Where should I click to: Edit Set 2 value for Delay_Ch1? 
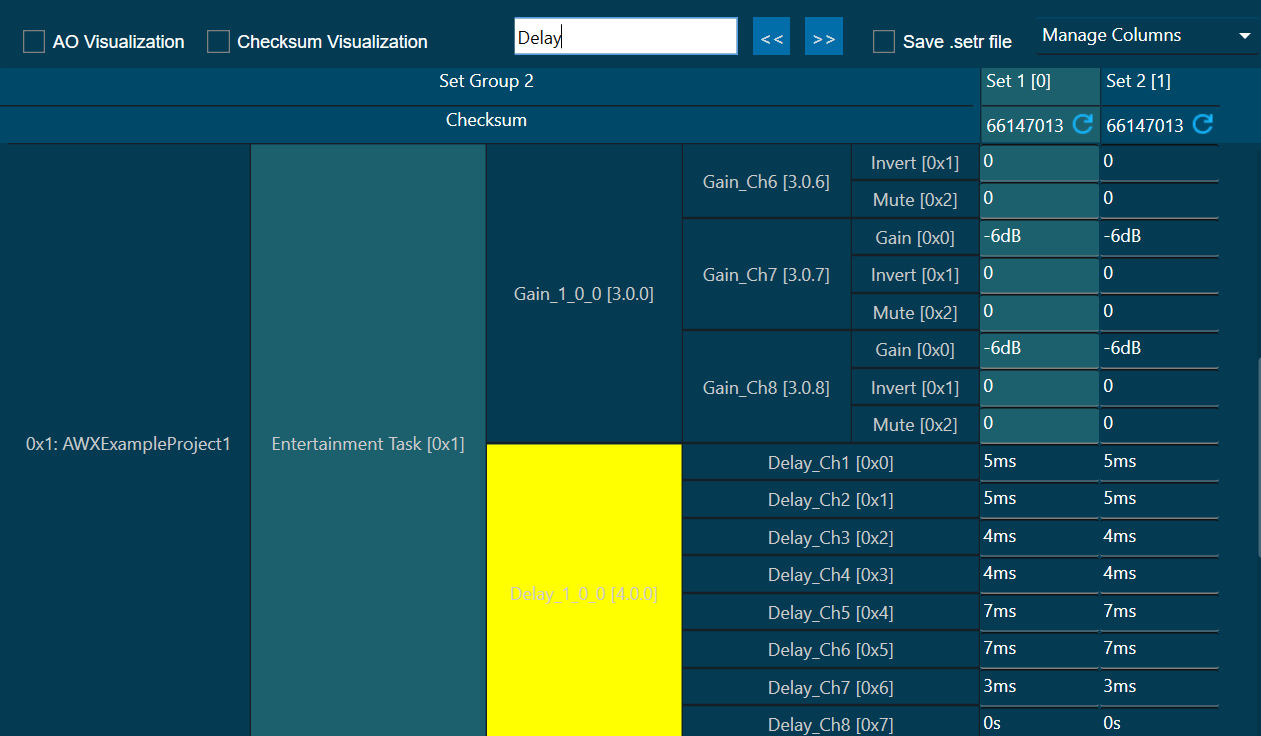pyautogui.click(x=1160, y=462)
